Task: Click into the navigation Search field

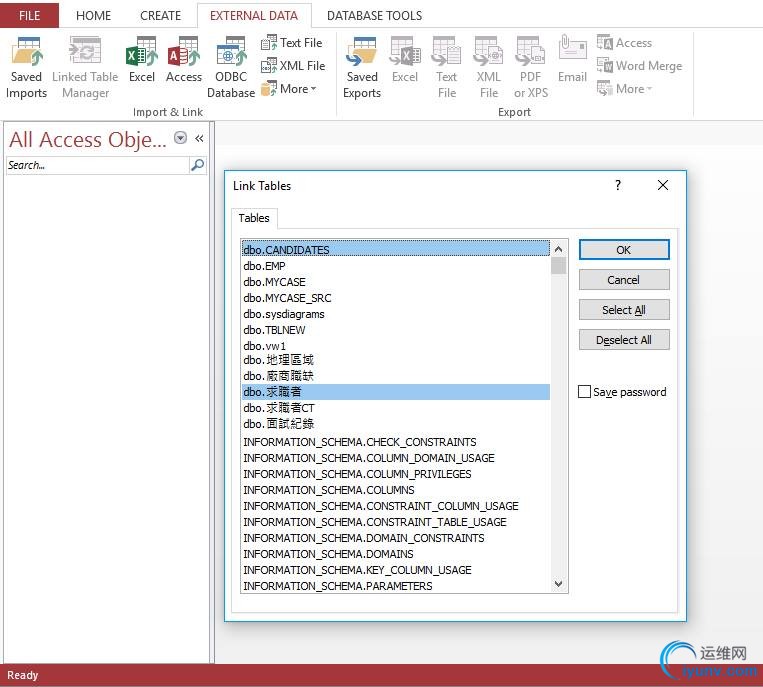Action: (x=97, y=165)
